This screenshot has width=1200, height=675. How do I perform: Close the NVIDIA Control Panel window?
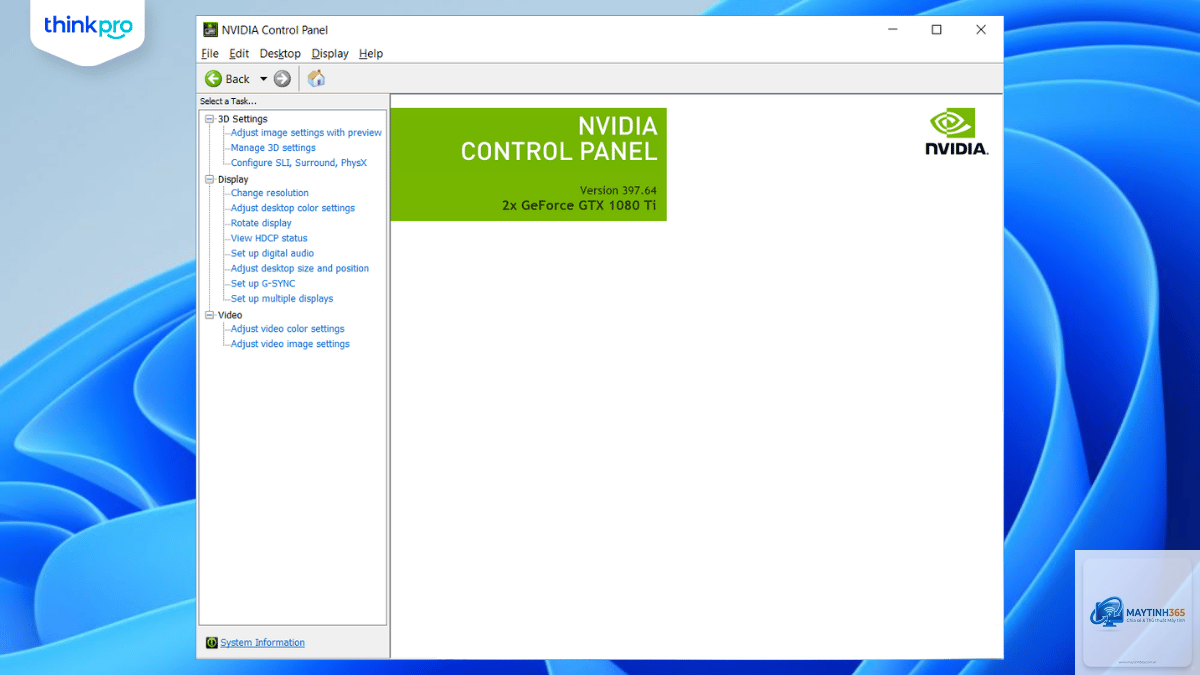click(x=981, y=30)
